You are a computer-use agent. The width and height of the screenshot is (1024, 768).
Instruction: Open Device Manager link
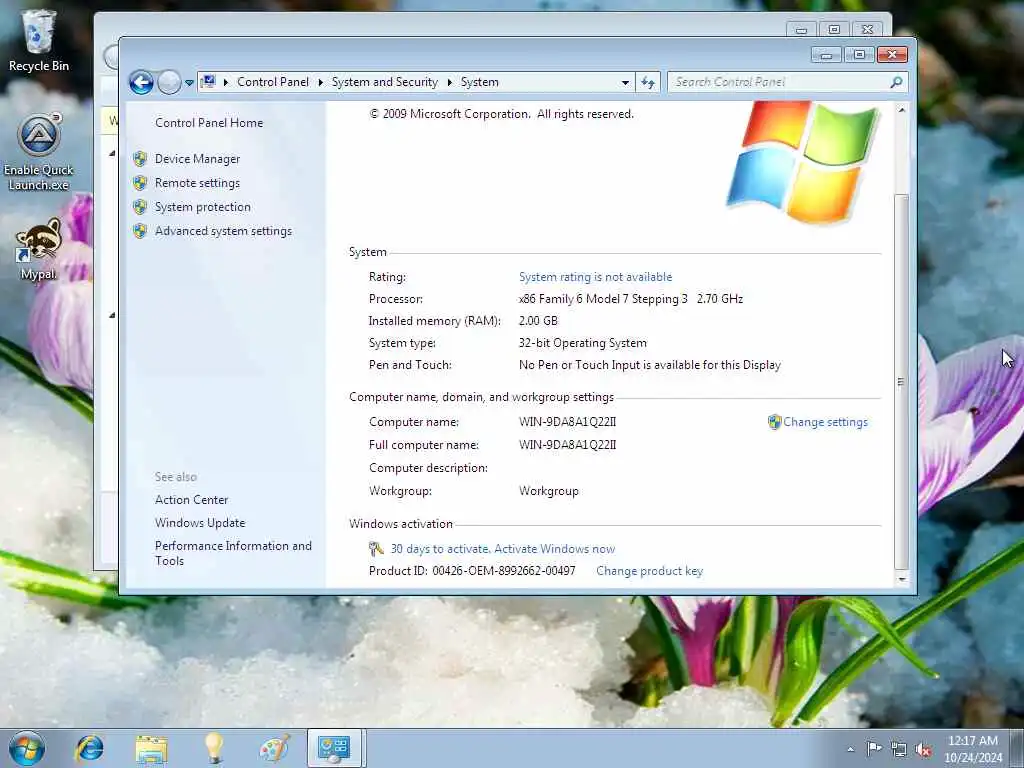point(197,159)
